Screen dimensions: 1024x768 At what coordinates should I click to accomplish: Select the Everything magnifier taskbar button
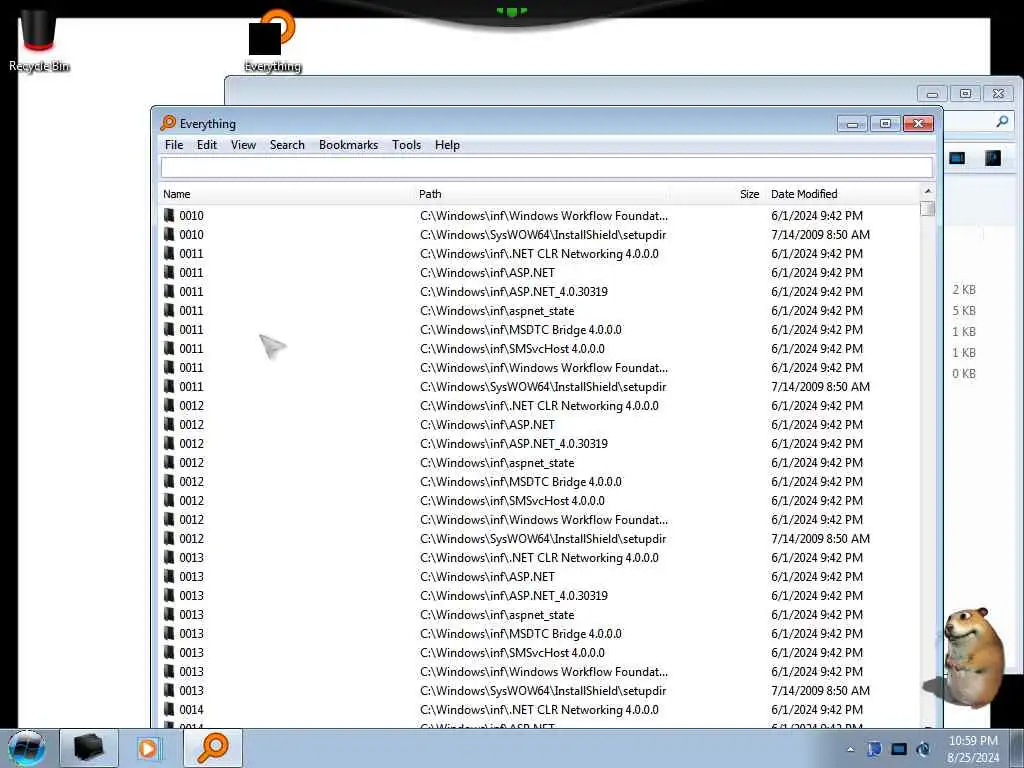(213, 748)
